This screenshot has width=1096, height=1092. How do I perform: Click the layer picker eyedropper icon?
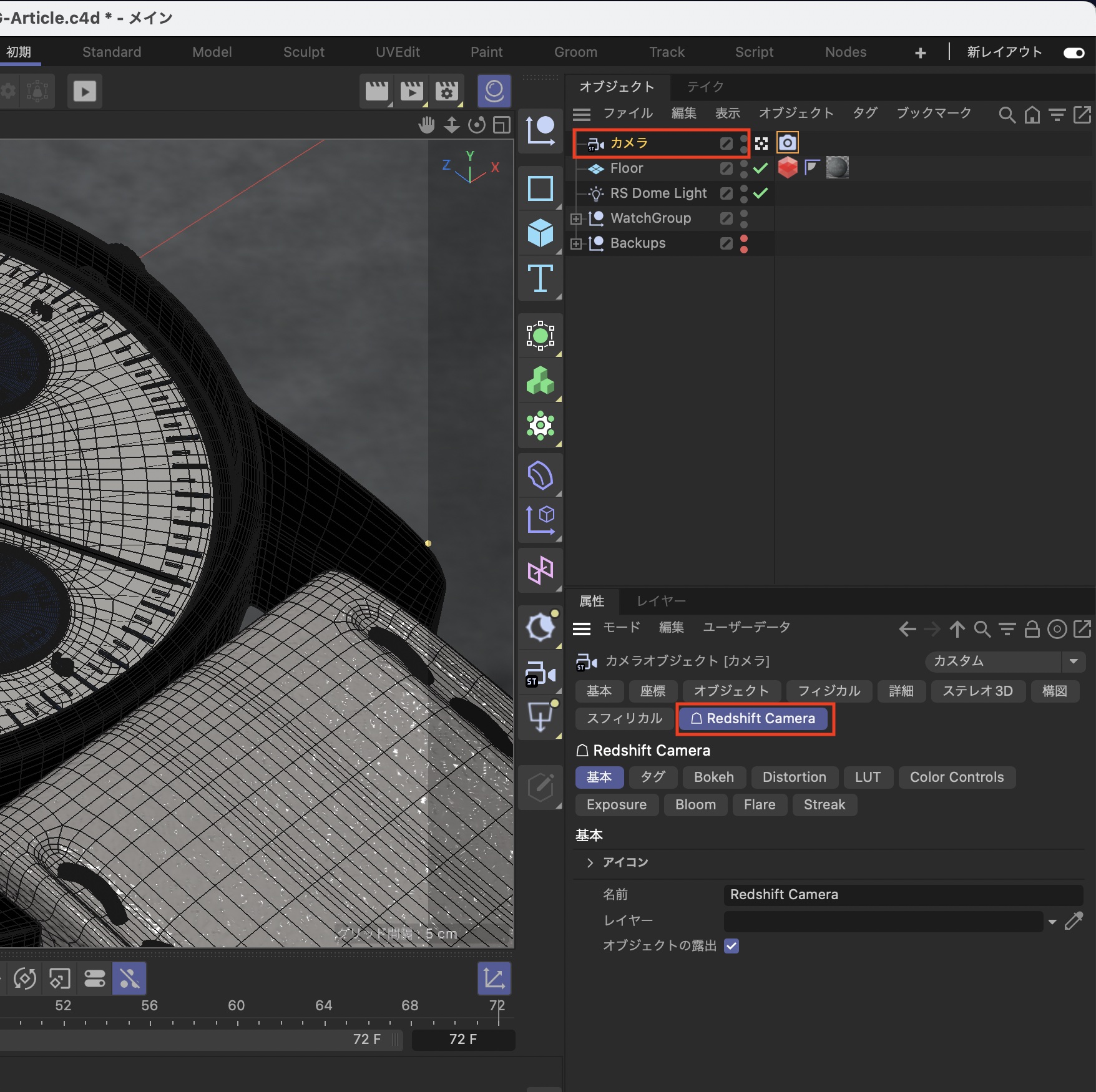(1074, 920)
